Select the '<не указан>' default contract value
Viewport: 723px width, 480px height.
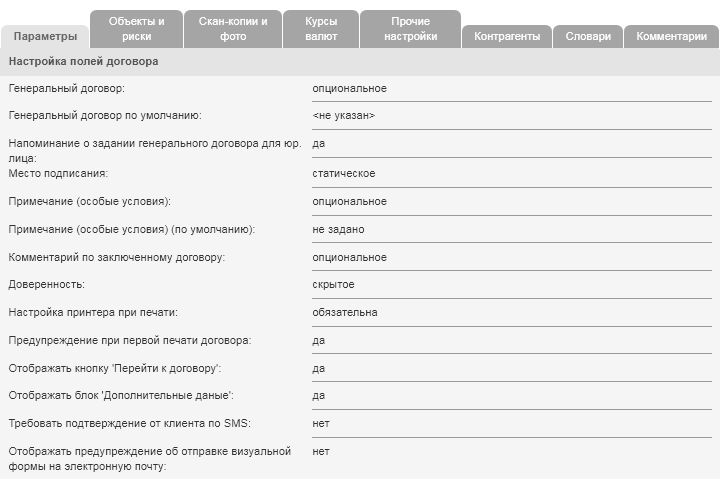click(x=343, y=116)
